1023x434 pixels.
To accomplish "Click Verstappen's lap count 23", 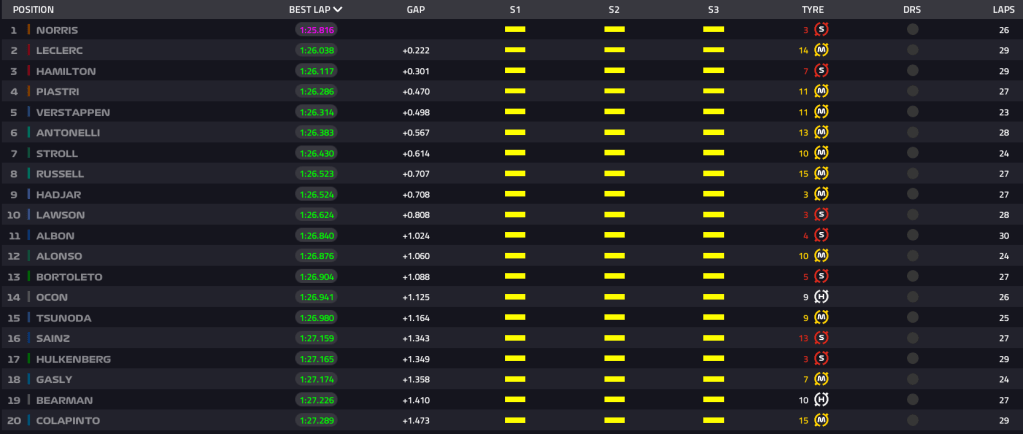I will [1003, 112].
